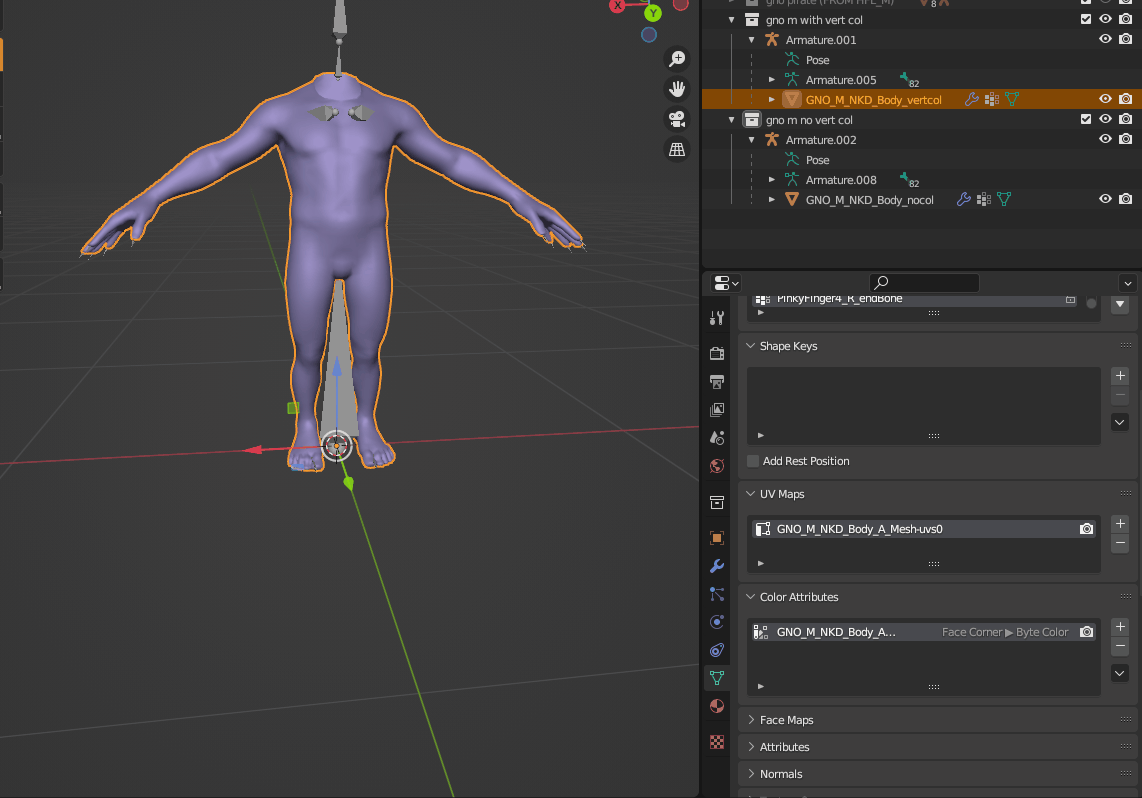Viewport: 1142px width, 798px height.
Task: Open the Properties editor type dropdown
Action: pyautogui.click(x=726, y=283)
